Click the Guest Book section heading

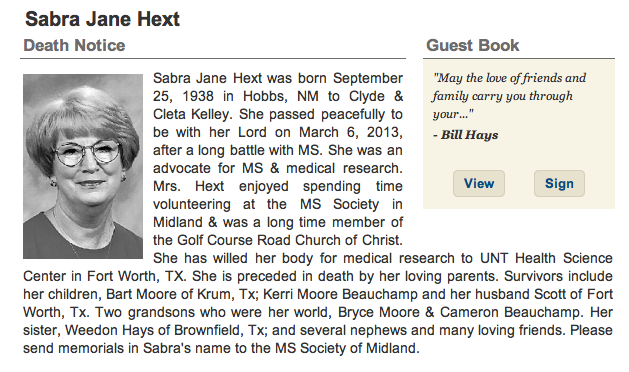[x=473, y=45]
